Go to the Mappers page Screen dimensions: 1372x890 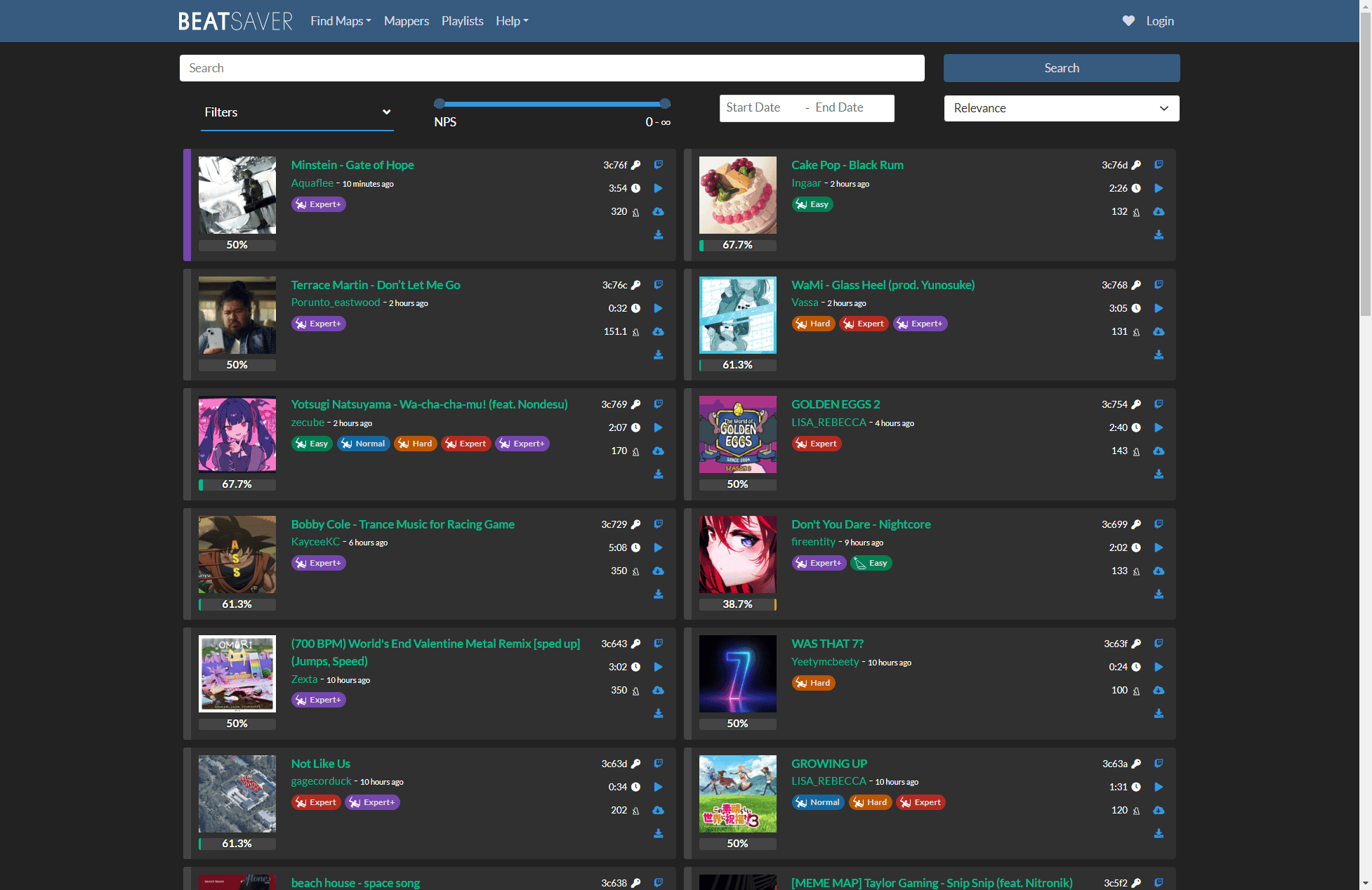tap(406, 21)
